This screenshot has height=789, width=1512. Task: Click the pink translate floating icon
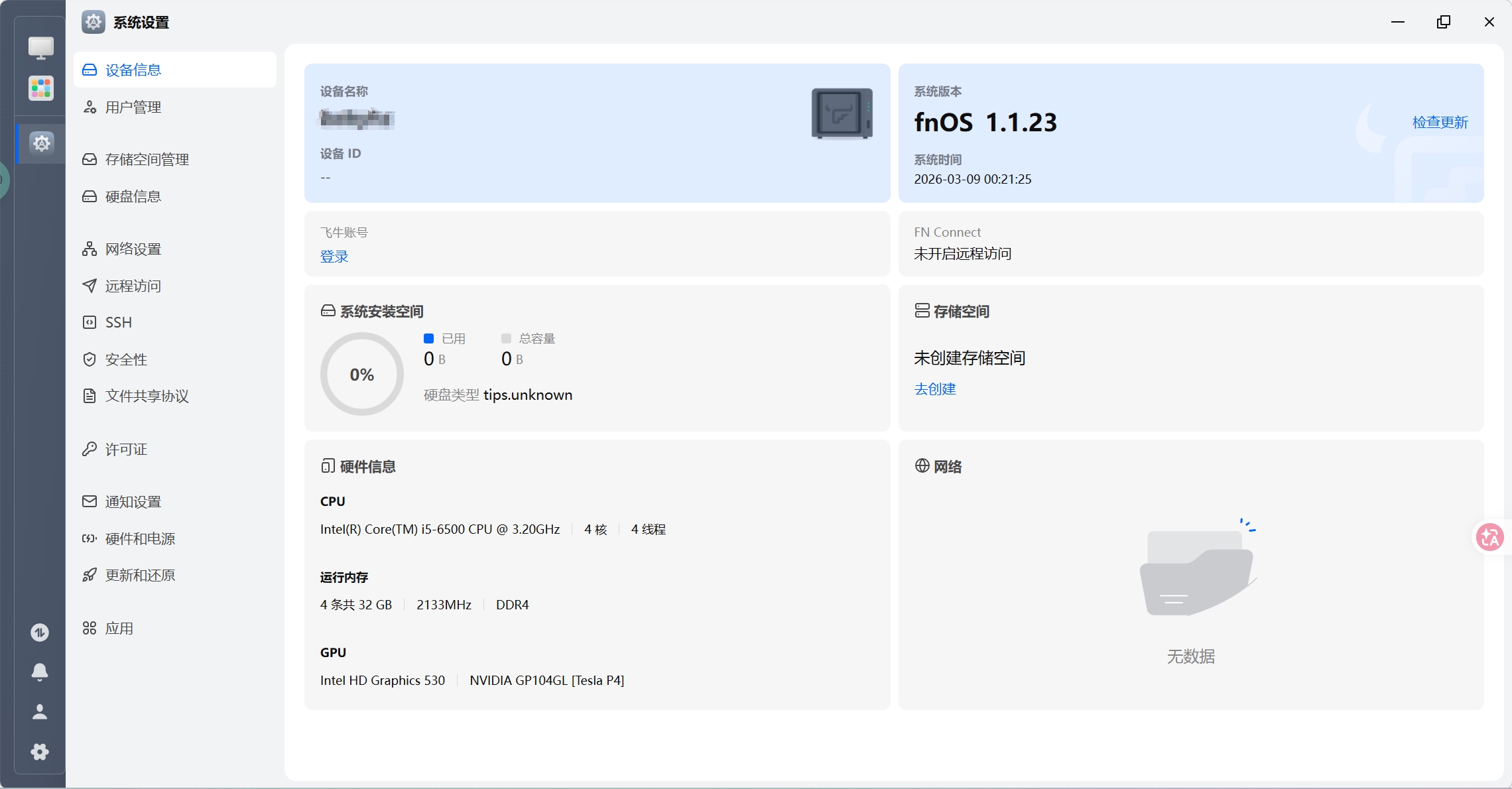click(x=1490, y=537)
